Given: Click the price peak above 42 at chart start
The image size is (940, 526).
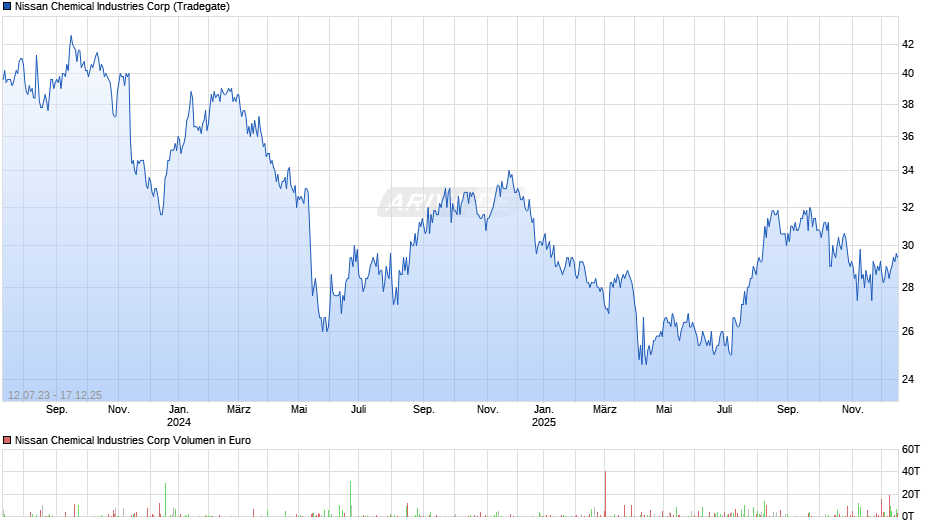Looking at the screenshot, I should [71, 37].
